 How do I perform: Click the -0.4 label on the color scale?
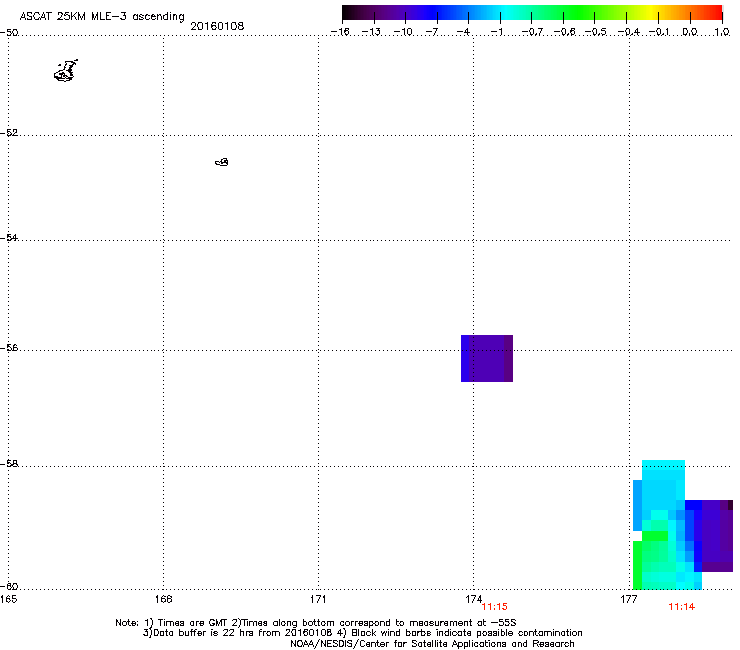628,32
